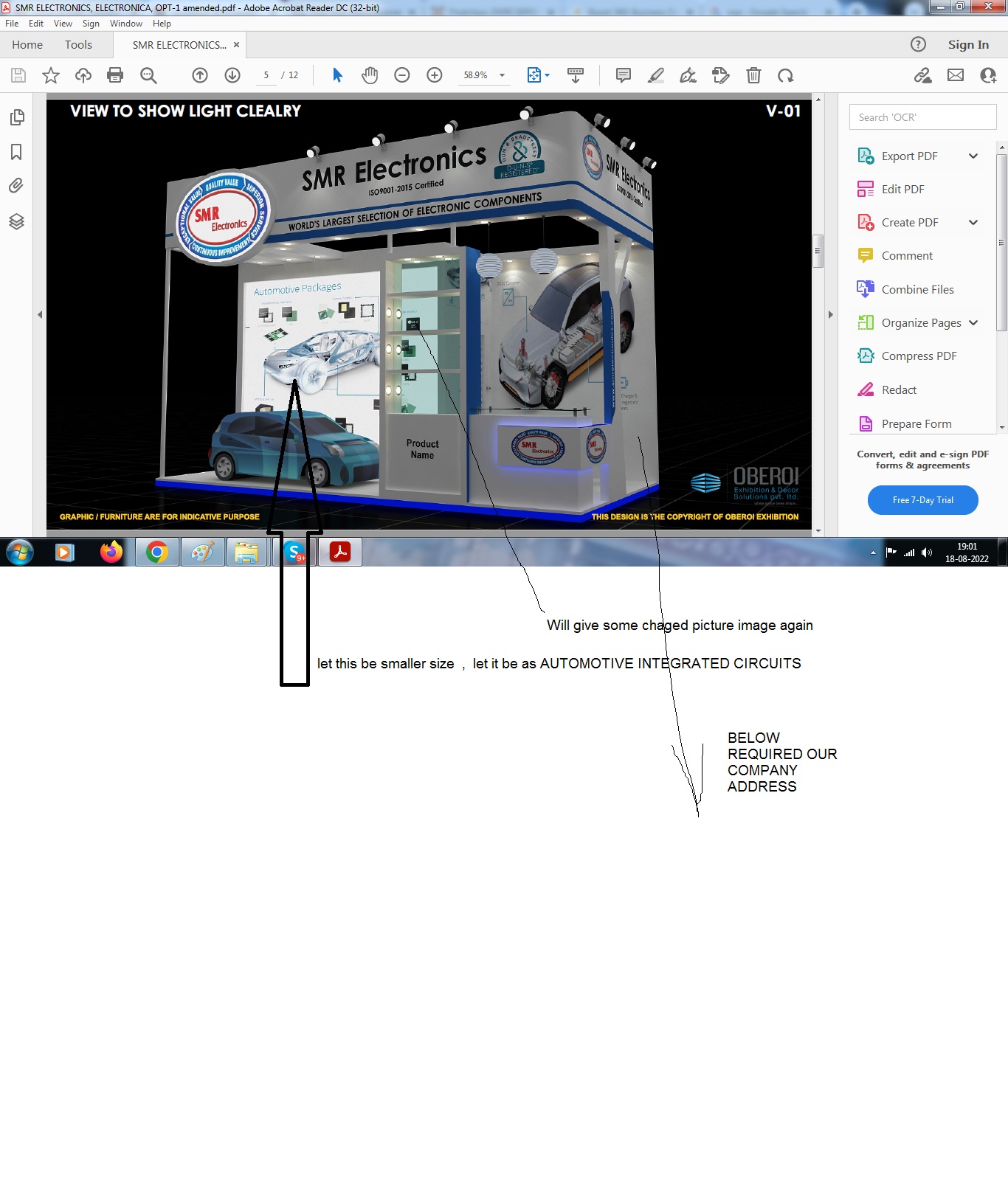Open the View menu
The image size is (1008, 1181).
[63, 24]
